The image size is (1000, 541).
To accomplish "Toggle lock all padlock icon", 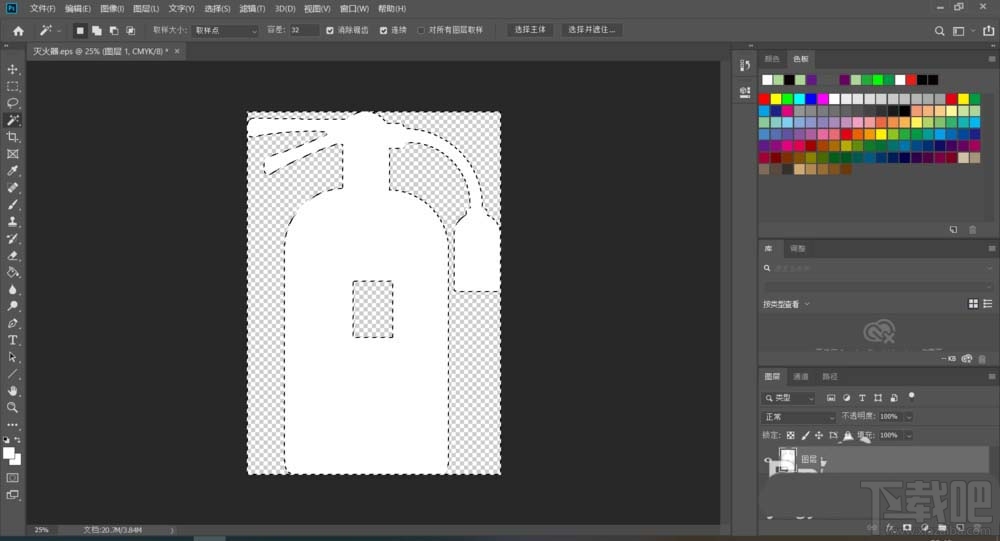I will coord(848,435).
